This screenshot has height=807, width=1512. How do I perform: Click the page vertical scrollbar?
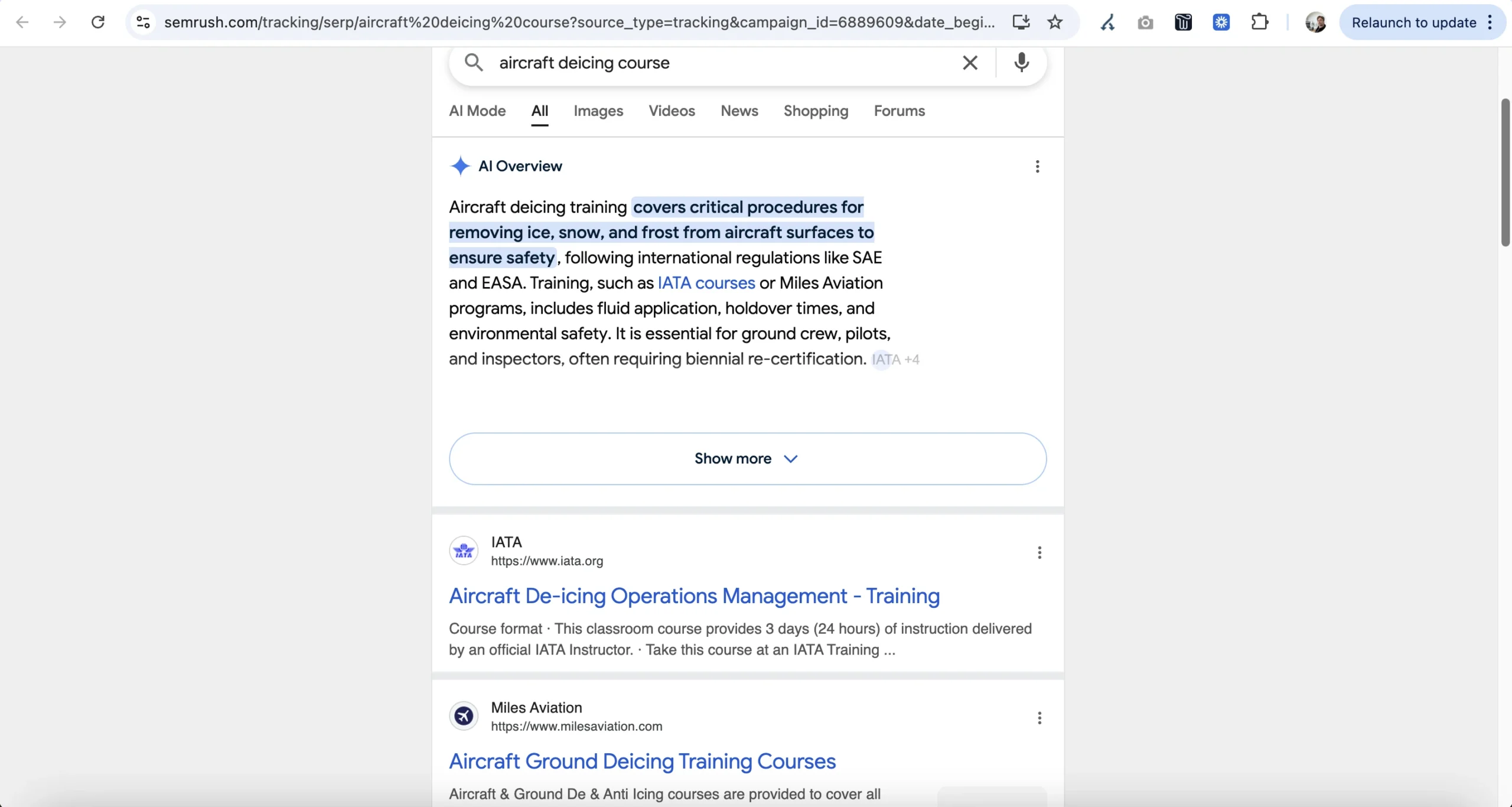point(1505,173)
